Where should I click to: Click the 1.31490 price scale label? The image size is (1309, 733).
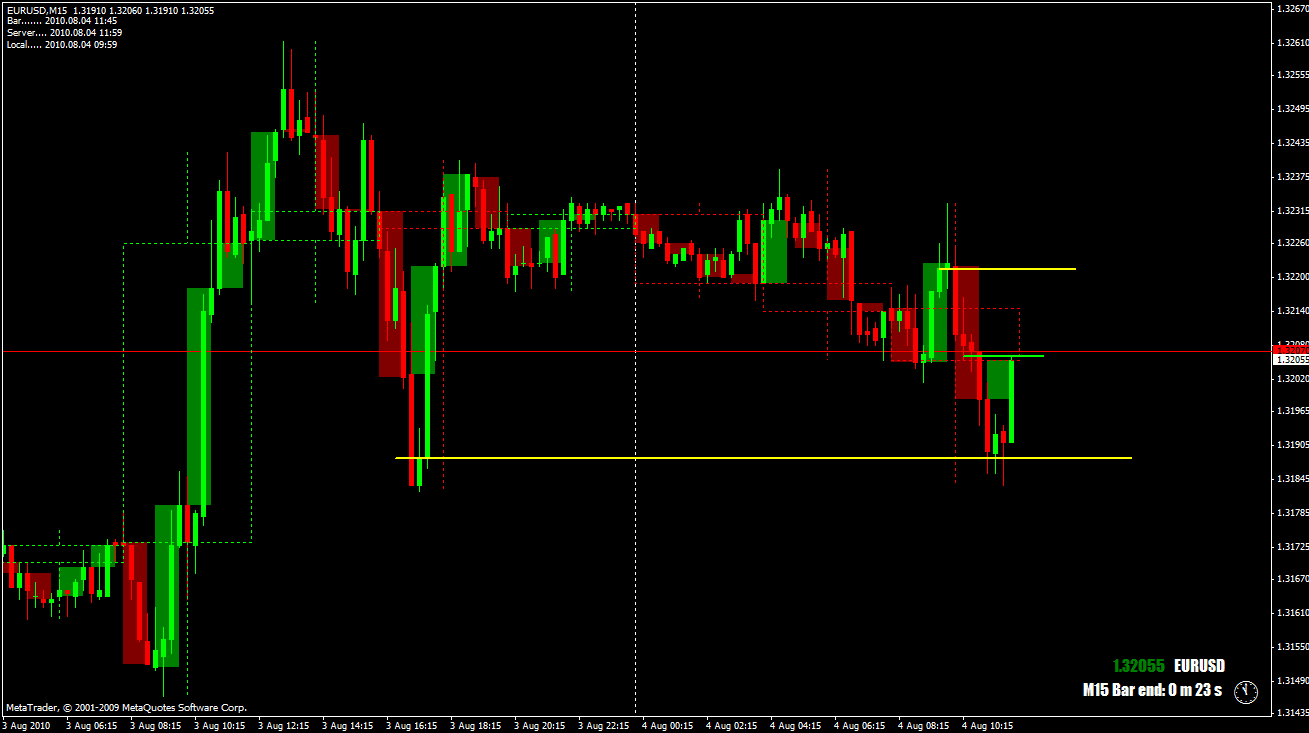tap(1293, 681)
